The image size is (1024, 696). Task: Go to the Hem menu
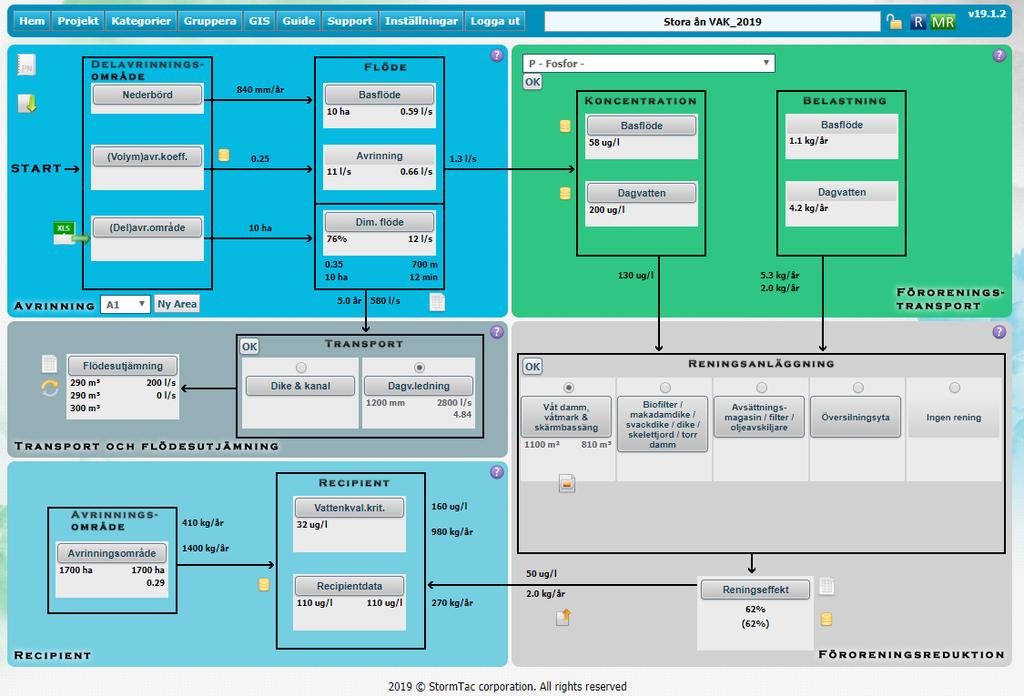point(32,21)
